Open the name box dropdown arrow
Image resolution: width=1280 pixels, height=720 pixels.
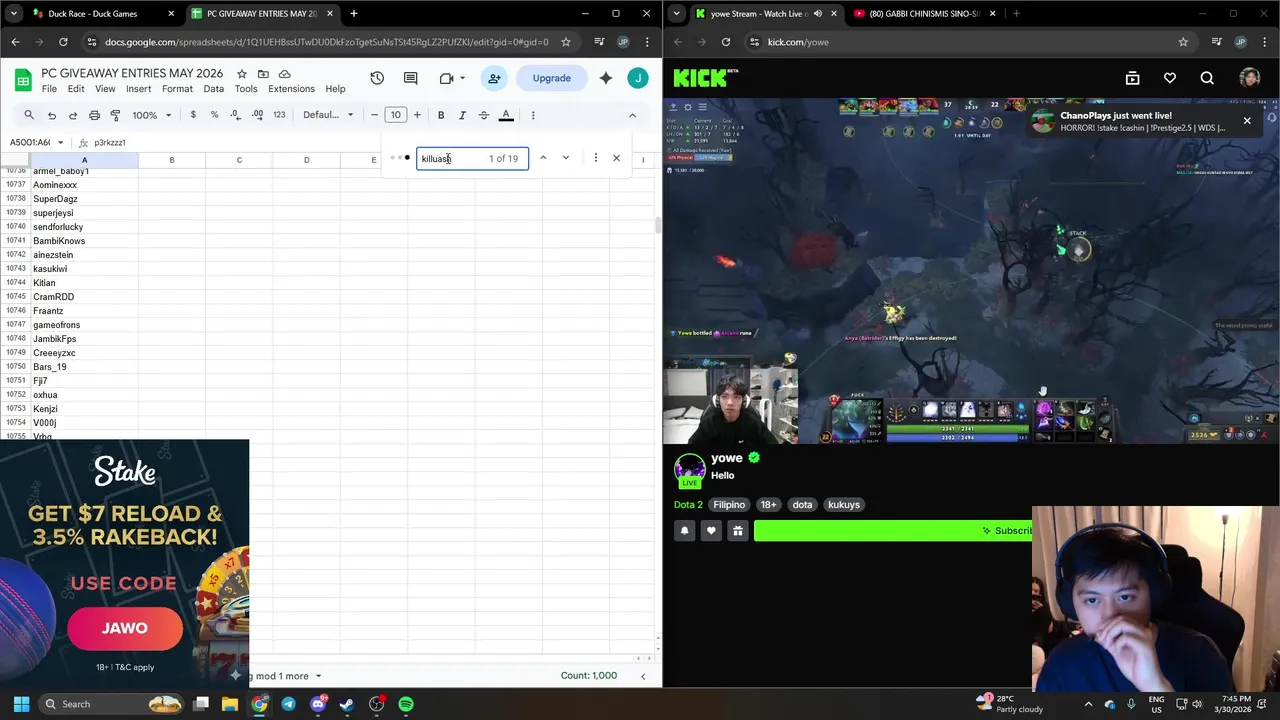pos(60,143)
